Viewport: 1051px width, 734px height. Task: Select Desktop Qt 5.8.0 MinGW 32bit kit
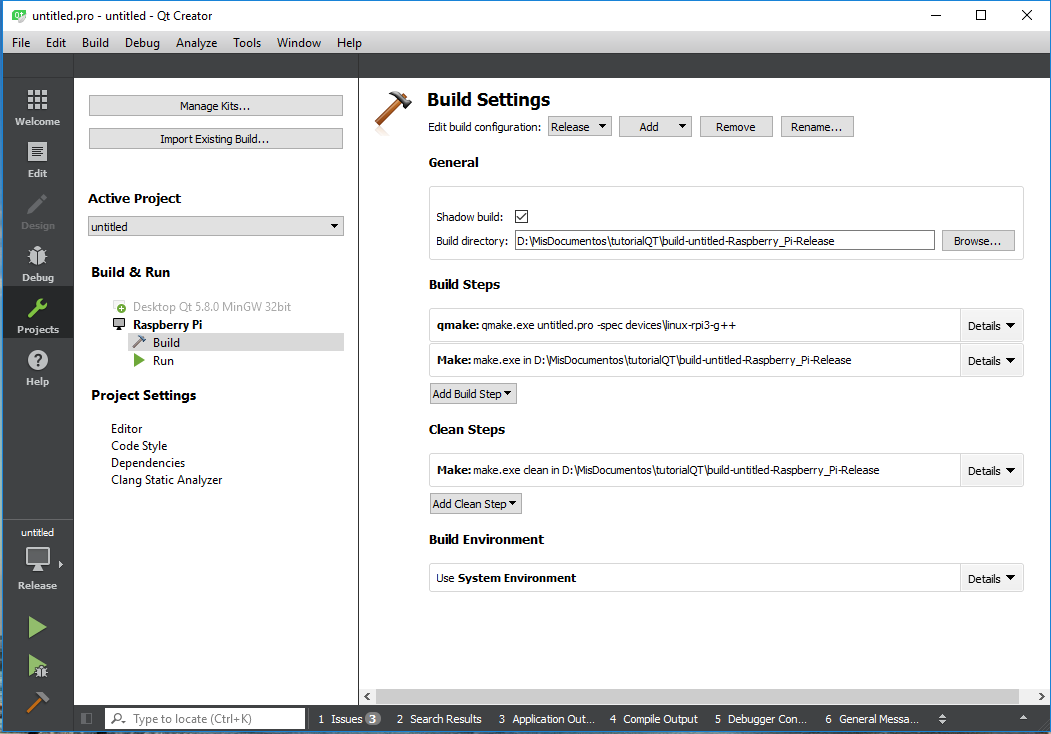[212, 307]
